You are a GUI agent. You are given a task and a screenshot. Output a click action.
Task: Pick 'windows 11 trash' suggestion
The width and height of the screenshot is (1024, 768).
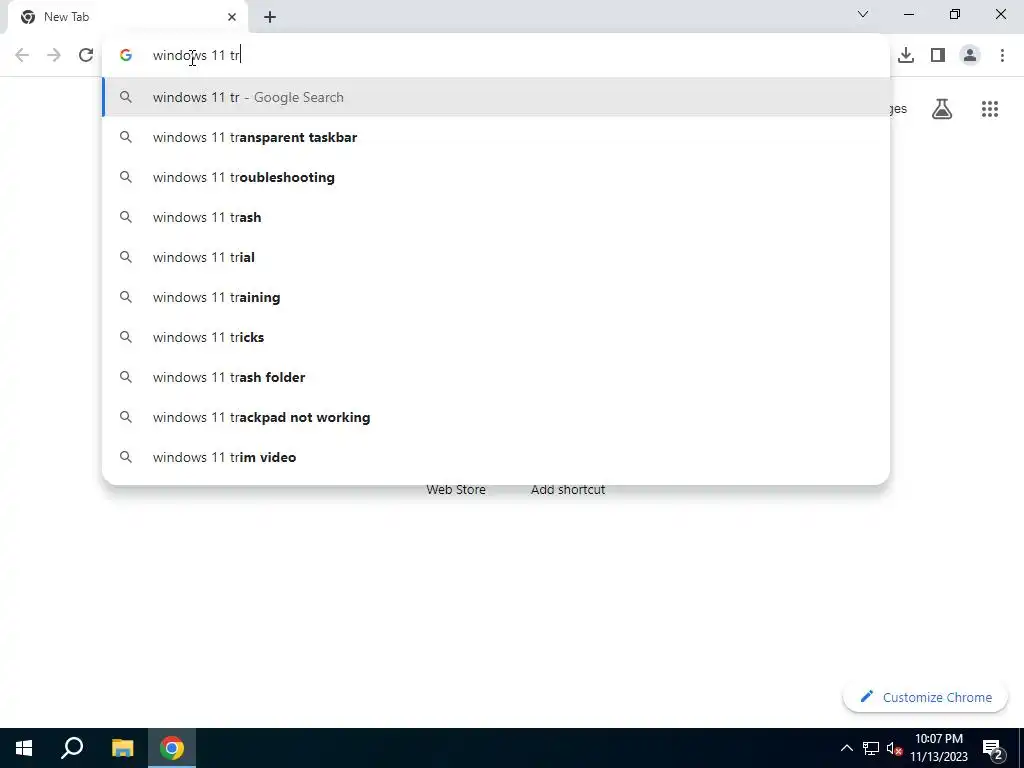pos(496,217)
